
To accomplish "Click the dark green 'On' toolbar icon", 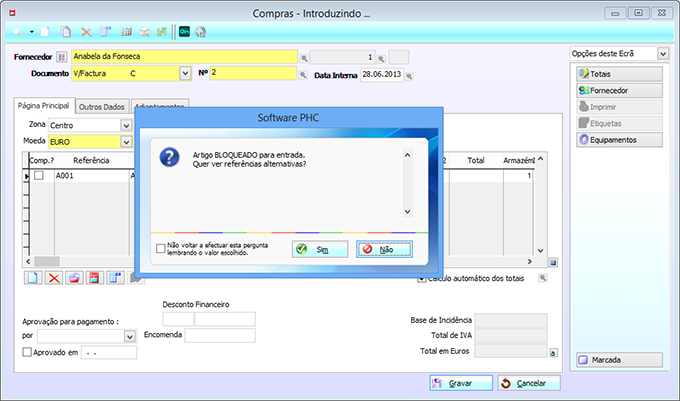I will [184, 32].
